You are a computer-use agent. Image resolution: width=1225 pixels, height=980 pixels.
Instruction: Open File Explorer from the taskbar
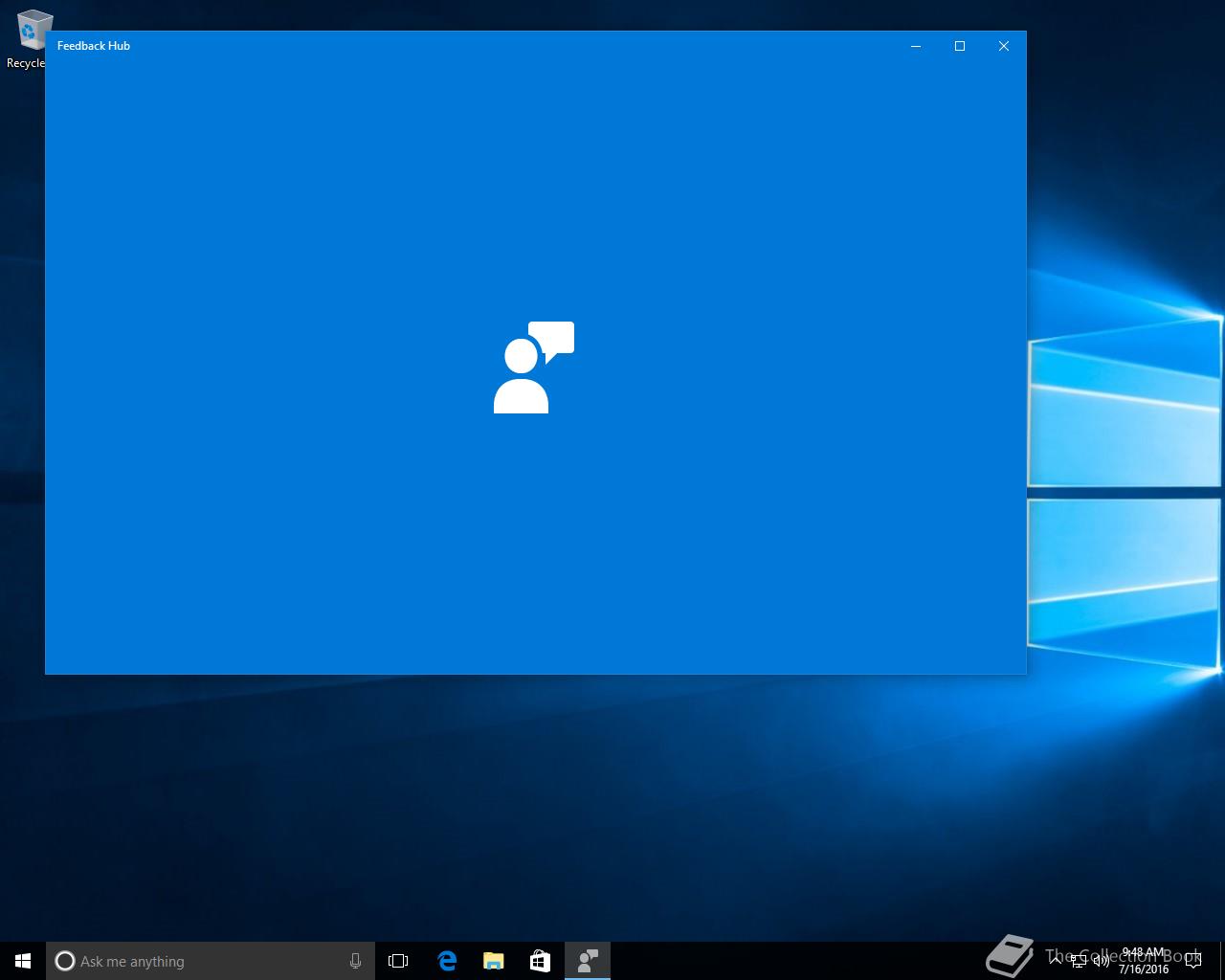click(x=493, y=961)
